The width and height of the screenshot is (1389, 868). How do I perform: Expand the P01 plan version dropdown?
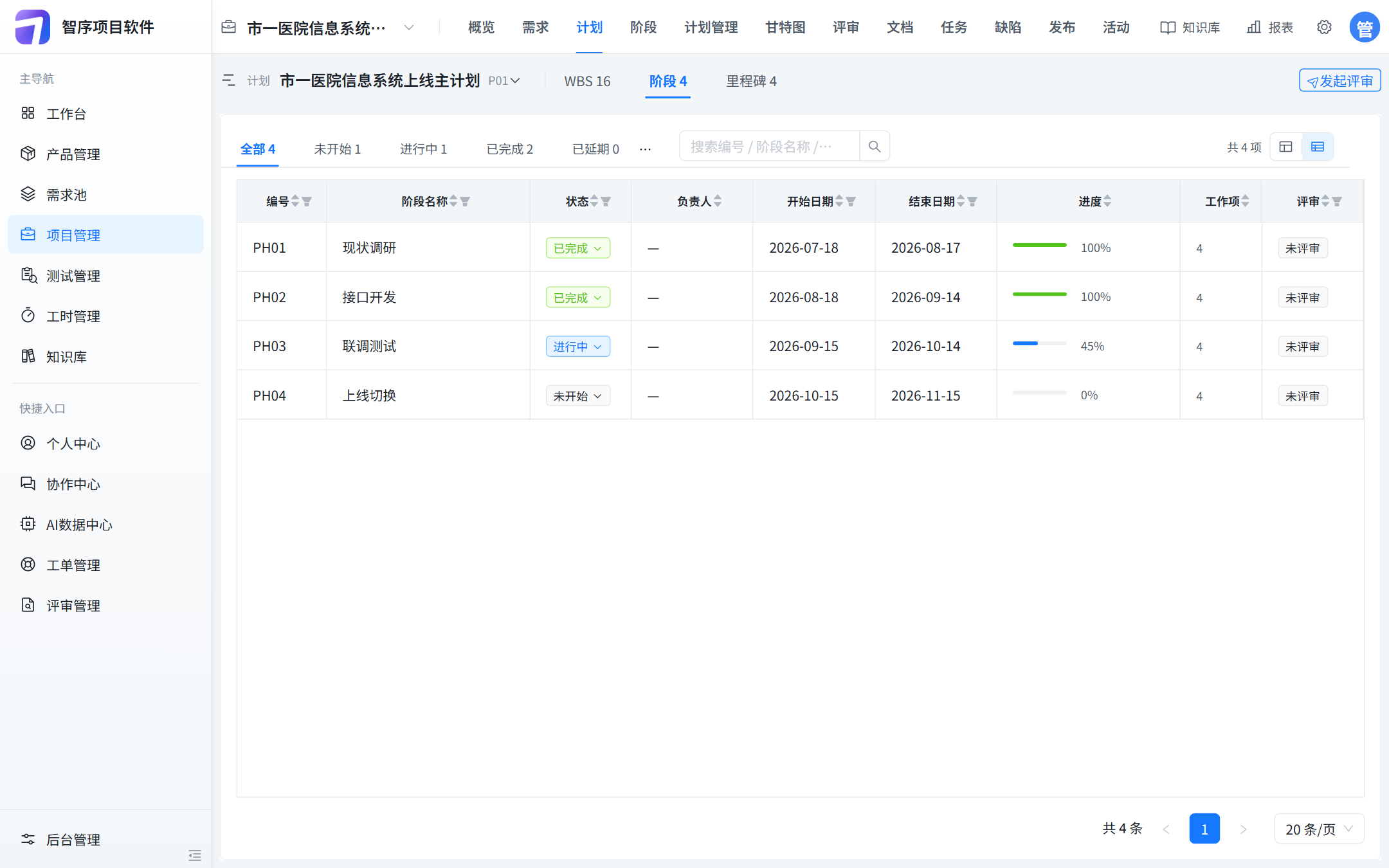pyautogui.click(x=504, y=80)
